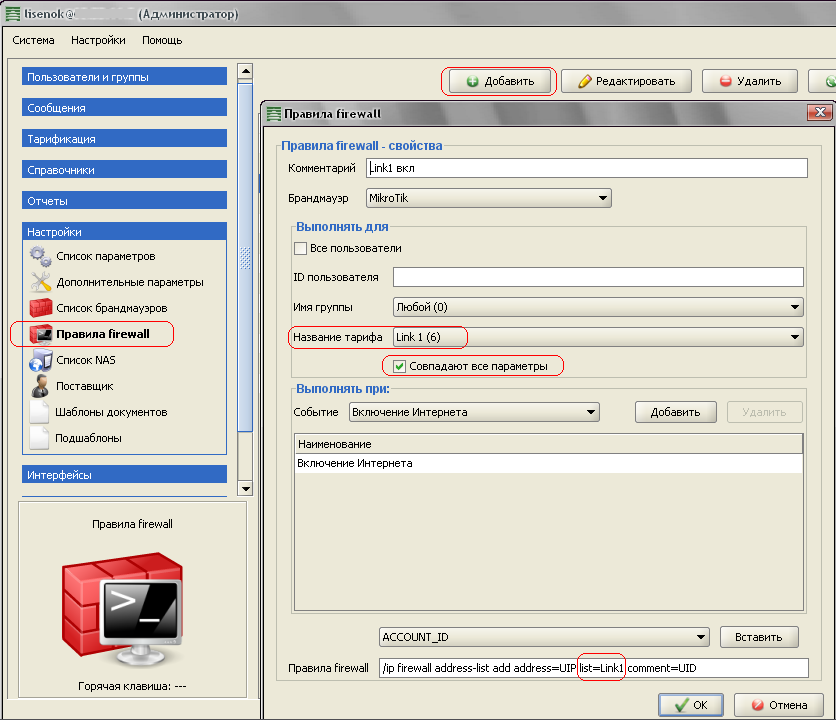Open the Настройки menu
The height and width of the screenshot is (720, 836).
(x=98, y=40)
